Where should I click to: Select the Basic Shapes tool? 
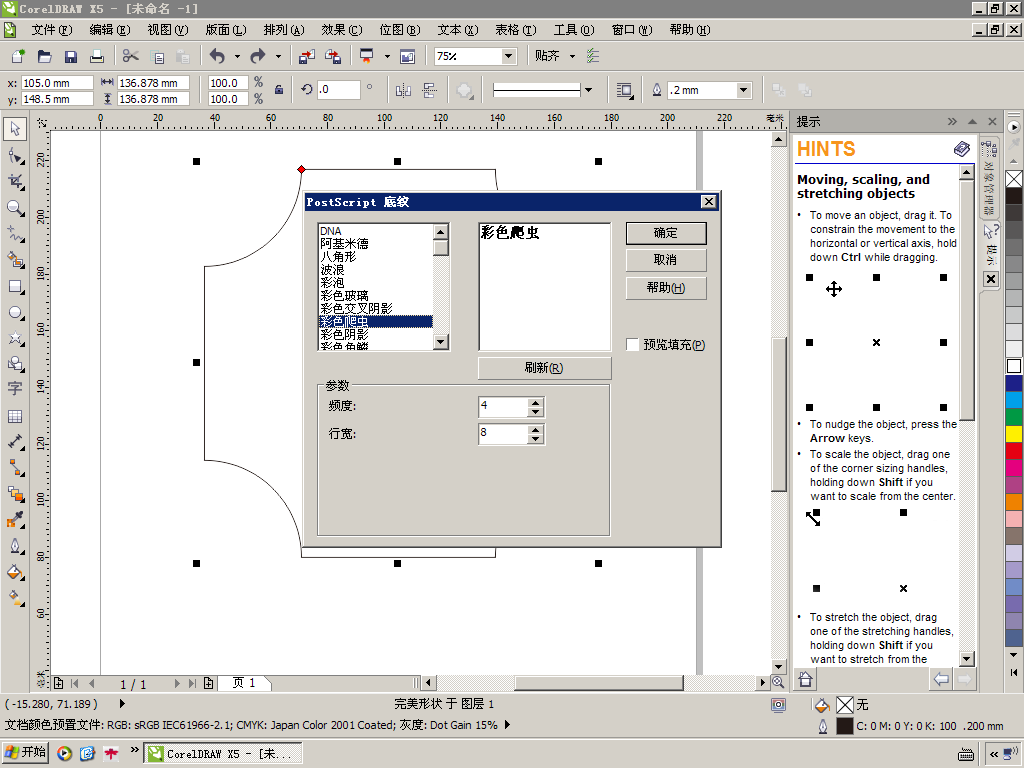coord(15,364)
